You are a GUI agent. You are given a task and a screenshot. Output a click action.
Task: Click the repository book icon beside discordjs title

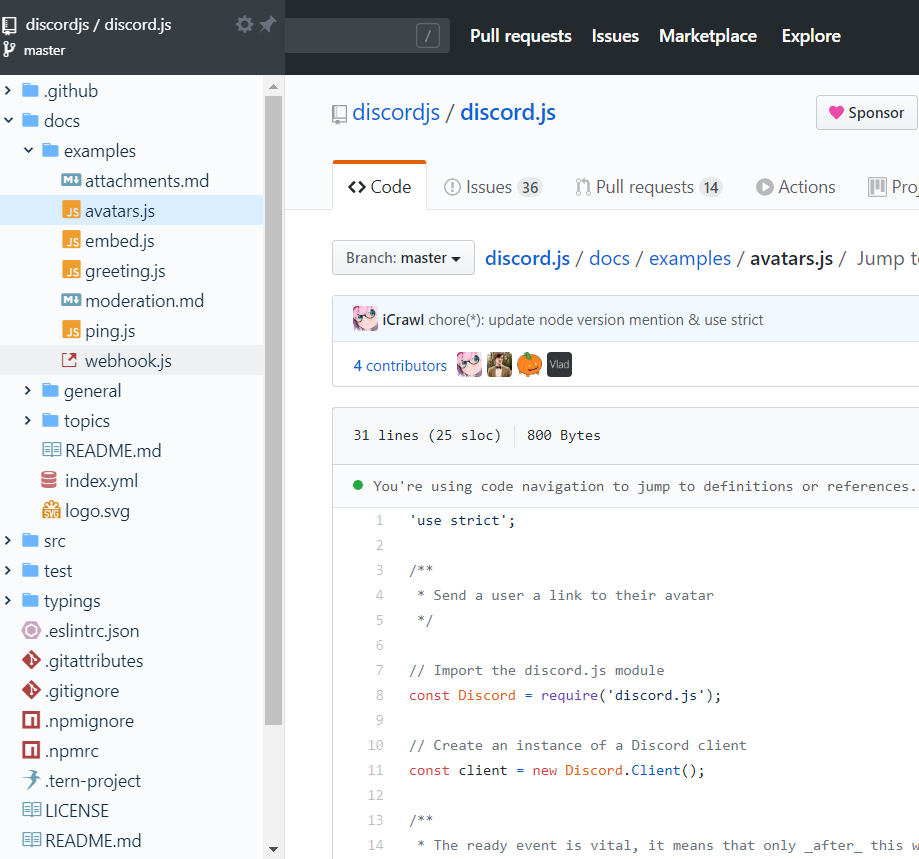pyautogui.click(x=339, y=114)
